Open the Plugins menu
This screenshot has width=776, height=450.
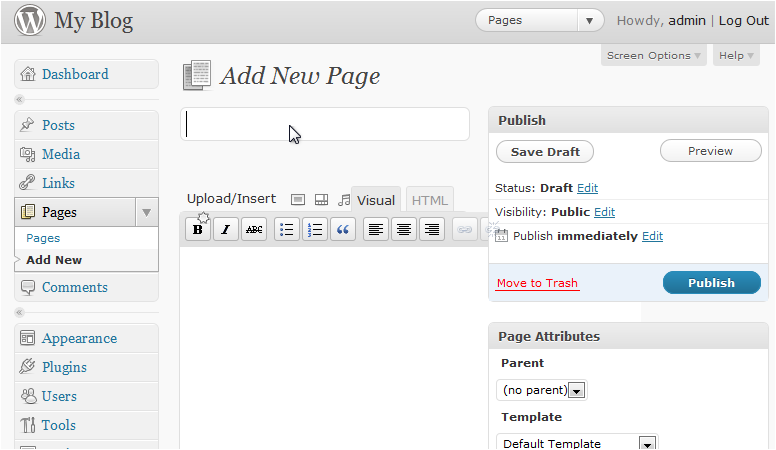click(64, 367)
